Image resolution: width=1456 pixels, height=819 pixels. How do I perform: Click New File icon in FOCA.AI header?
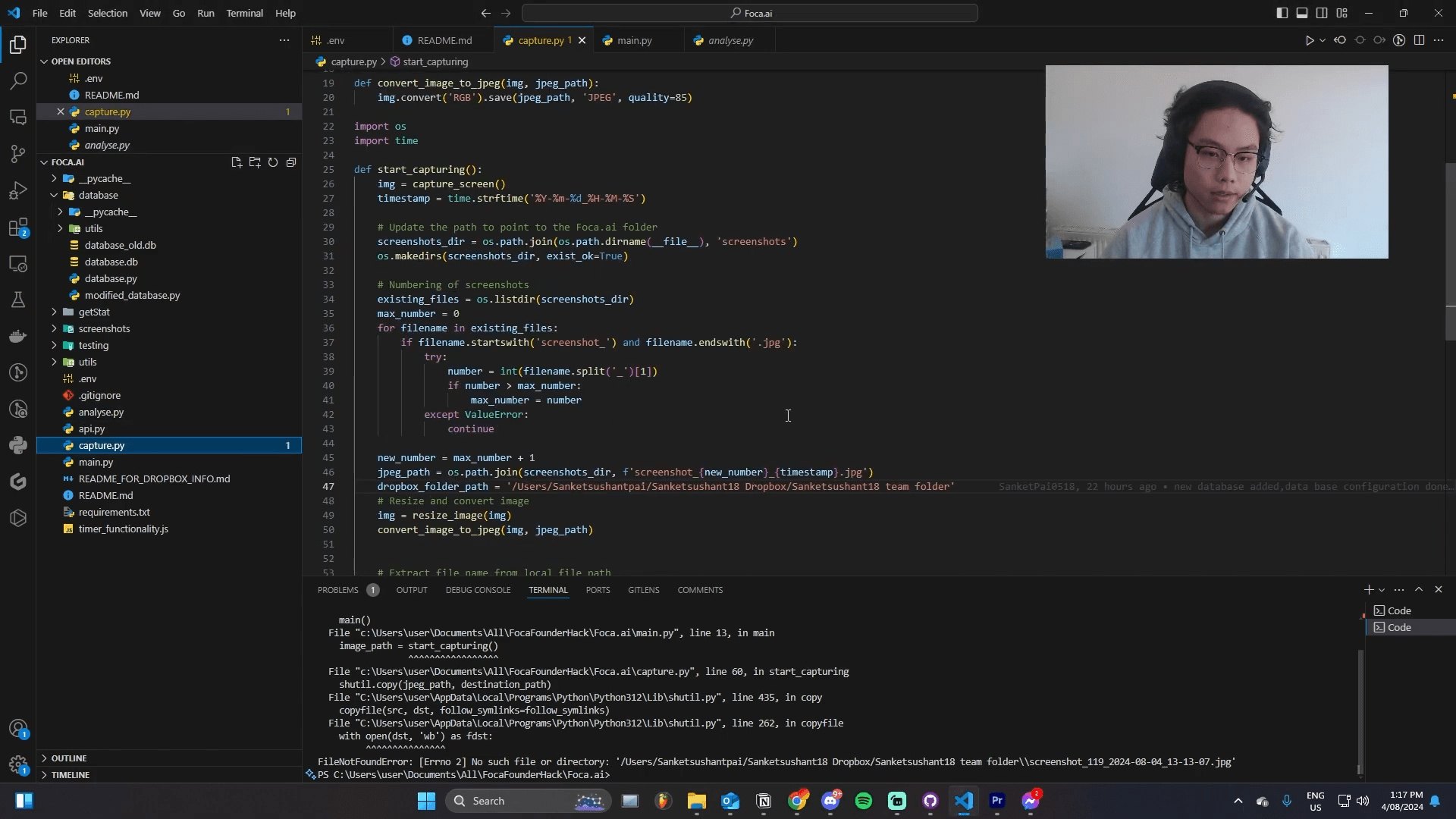coord(237,162)
